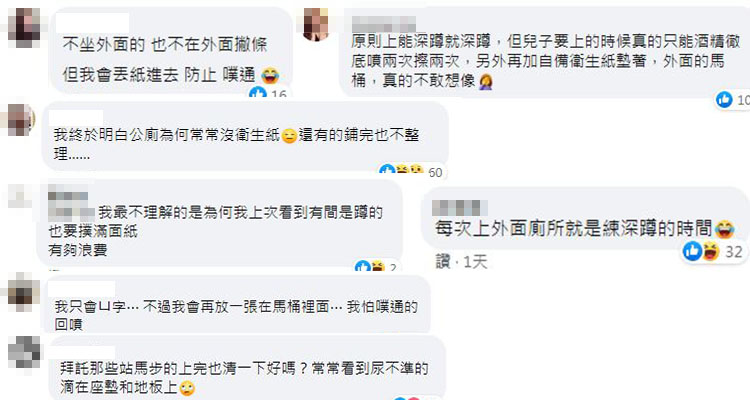Click blurred username above 不坐外面的 comment
750x400 pixels.
coord(93,23)
